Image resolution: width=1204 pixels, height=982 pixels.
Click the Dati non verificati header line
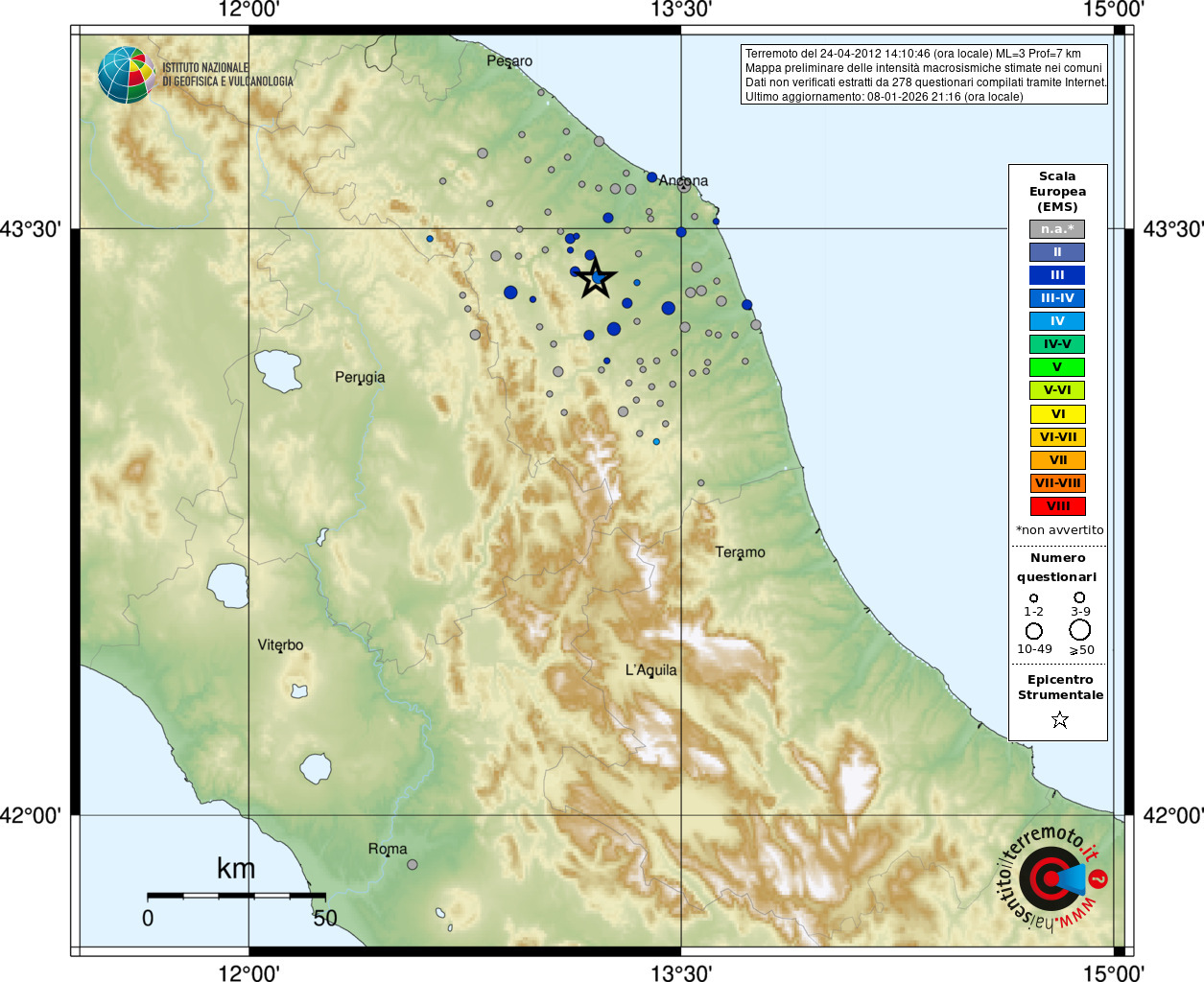927,82
